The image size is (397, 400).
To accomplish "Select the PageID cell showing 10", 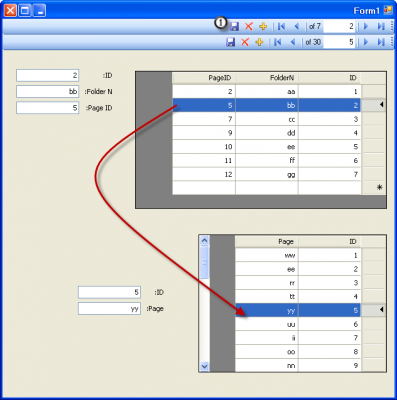I will tap(204, 147).
